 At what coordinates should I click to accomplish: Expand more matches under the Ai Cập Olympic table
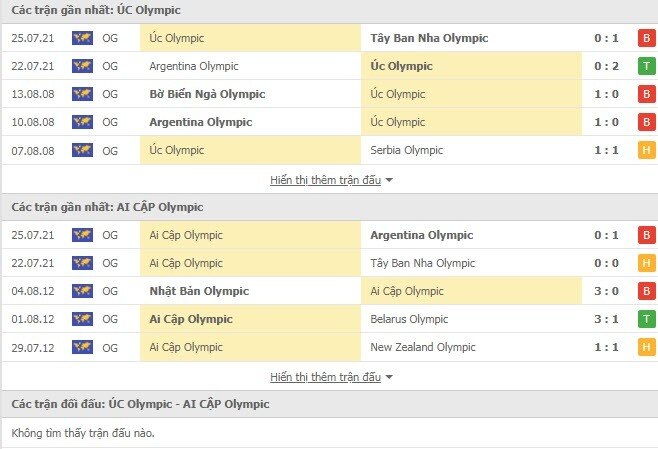331,377
